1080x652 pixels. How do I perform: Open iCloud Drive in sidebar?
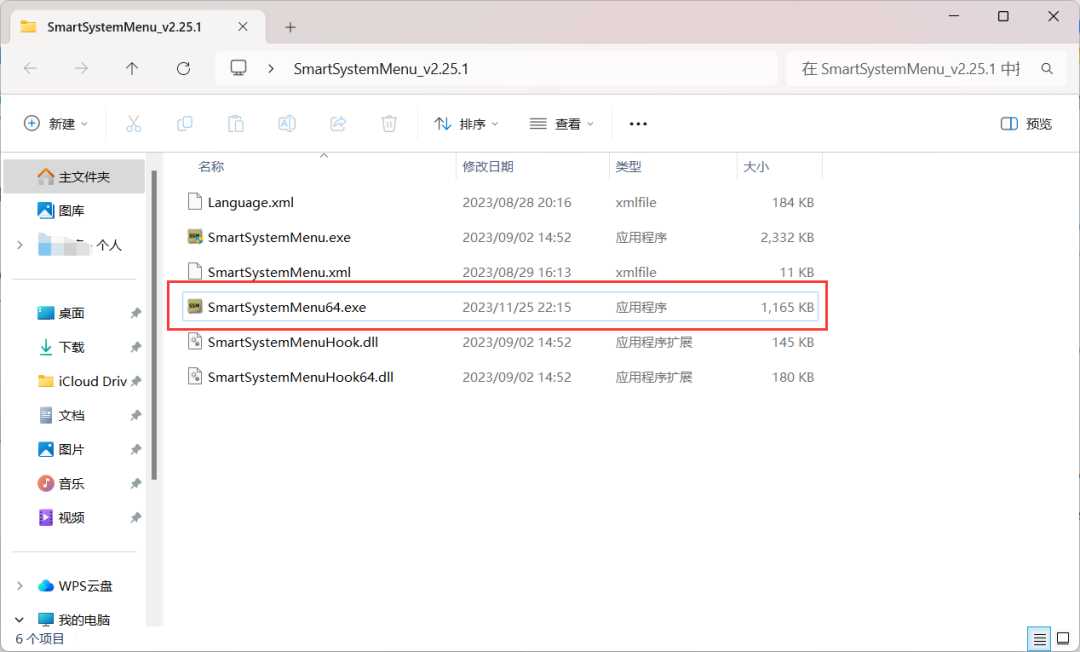(x=82, y=381)
